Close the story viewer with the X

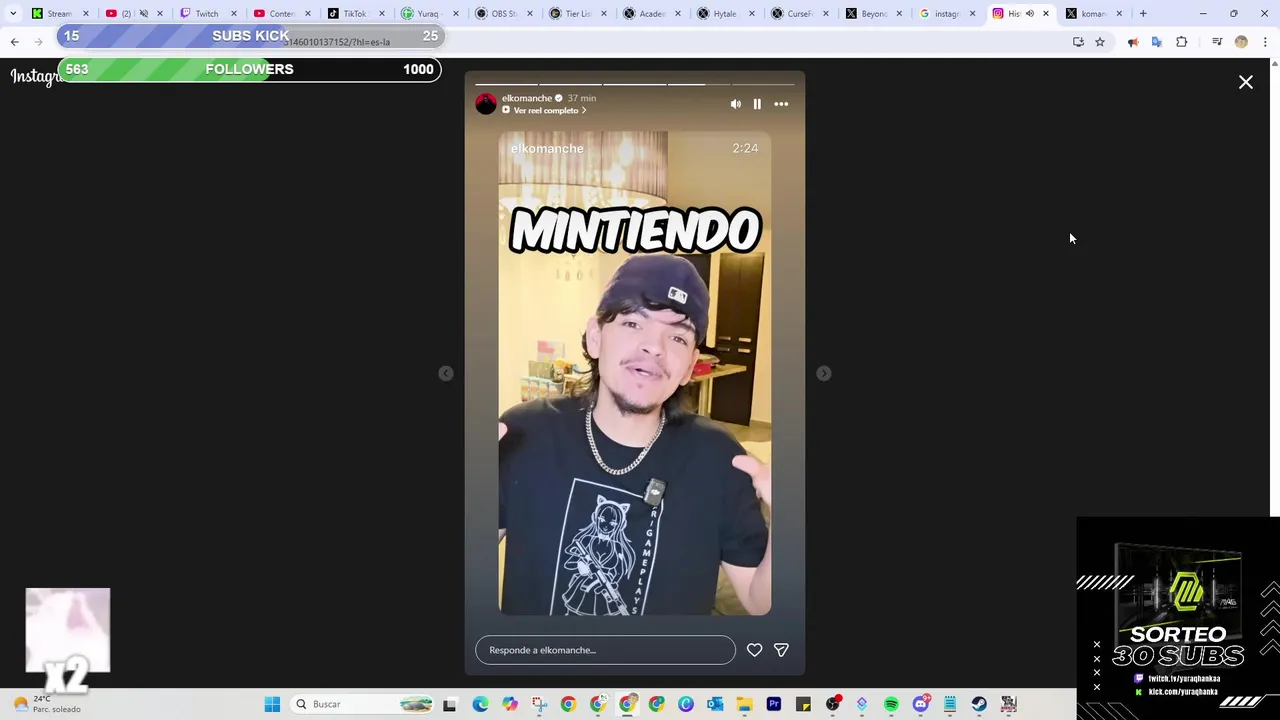click(x=1246, y=82)
